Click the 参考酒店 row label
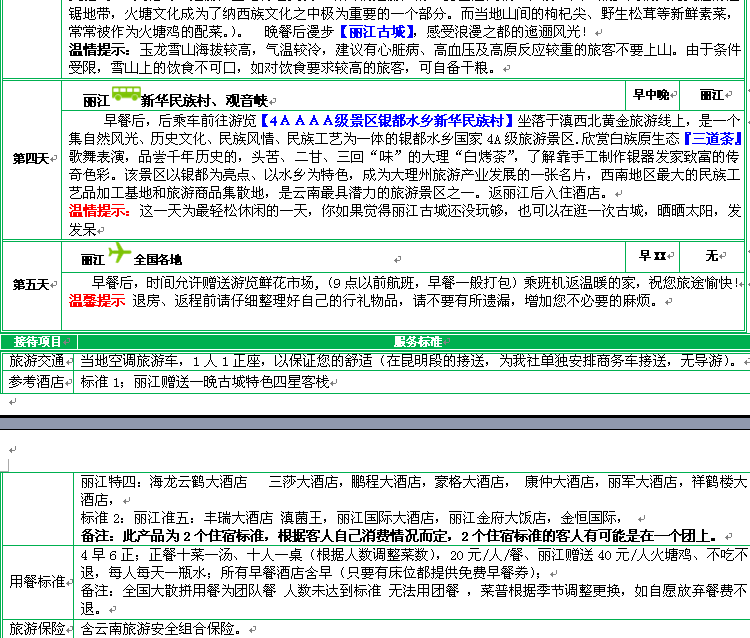 pos(37,381)
